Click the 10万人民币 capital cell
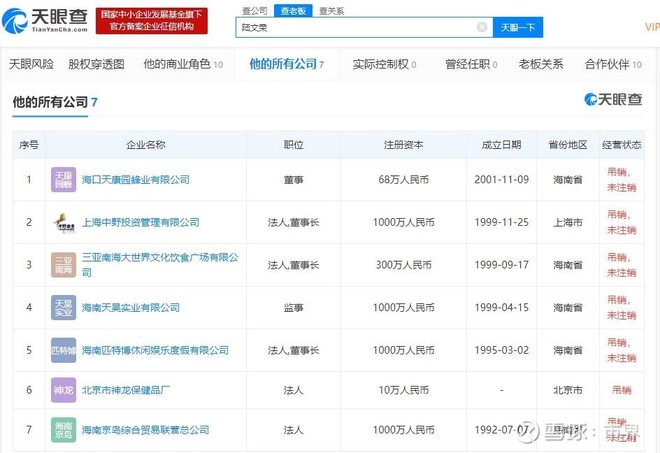Image resolution: width=660 pixels, height=453 pixels. 403,390
